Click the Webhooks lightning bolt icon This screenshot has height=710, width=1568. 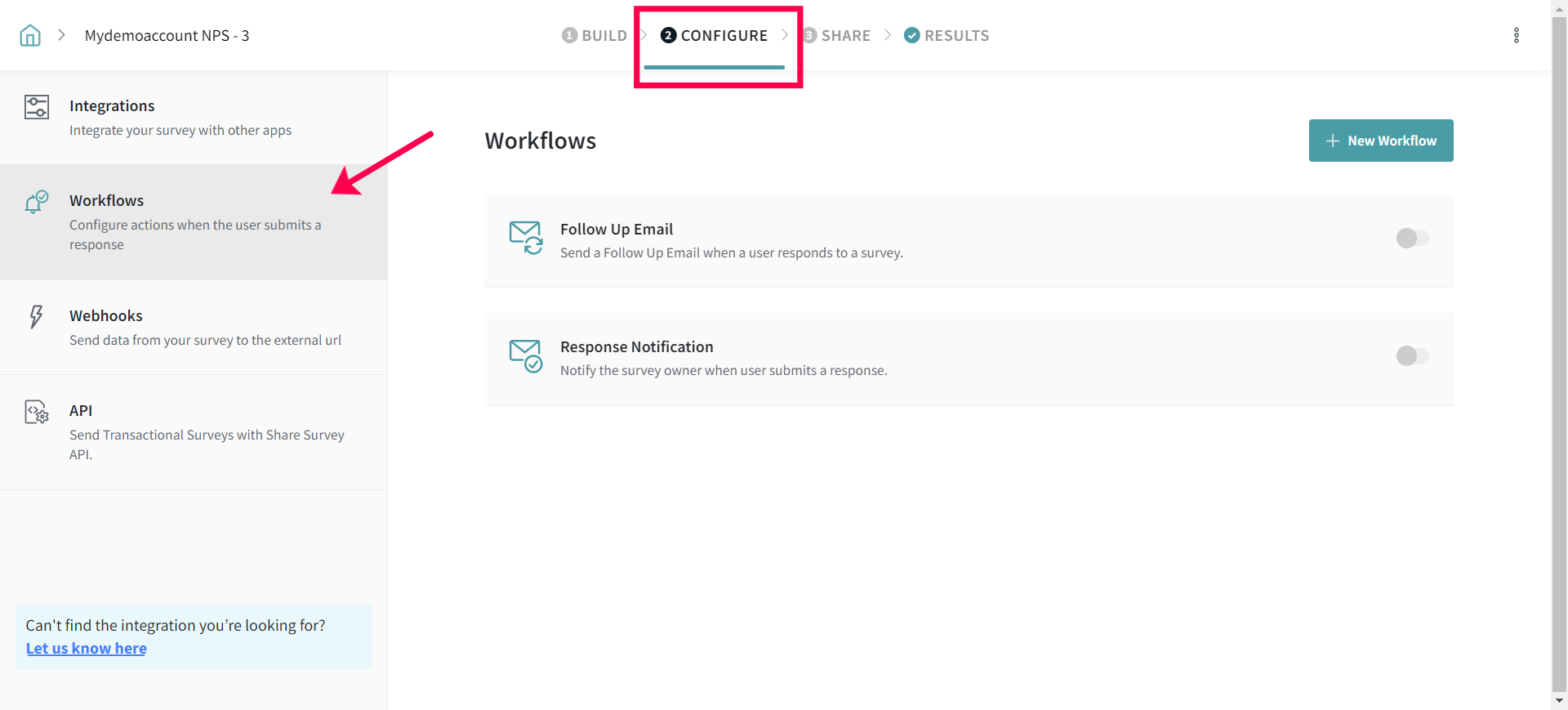[x=36, y=317]
